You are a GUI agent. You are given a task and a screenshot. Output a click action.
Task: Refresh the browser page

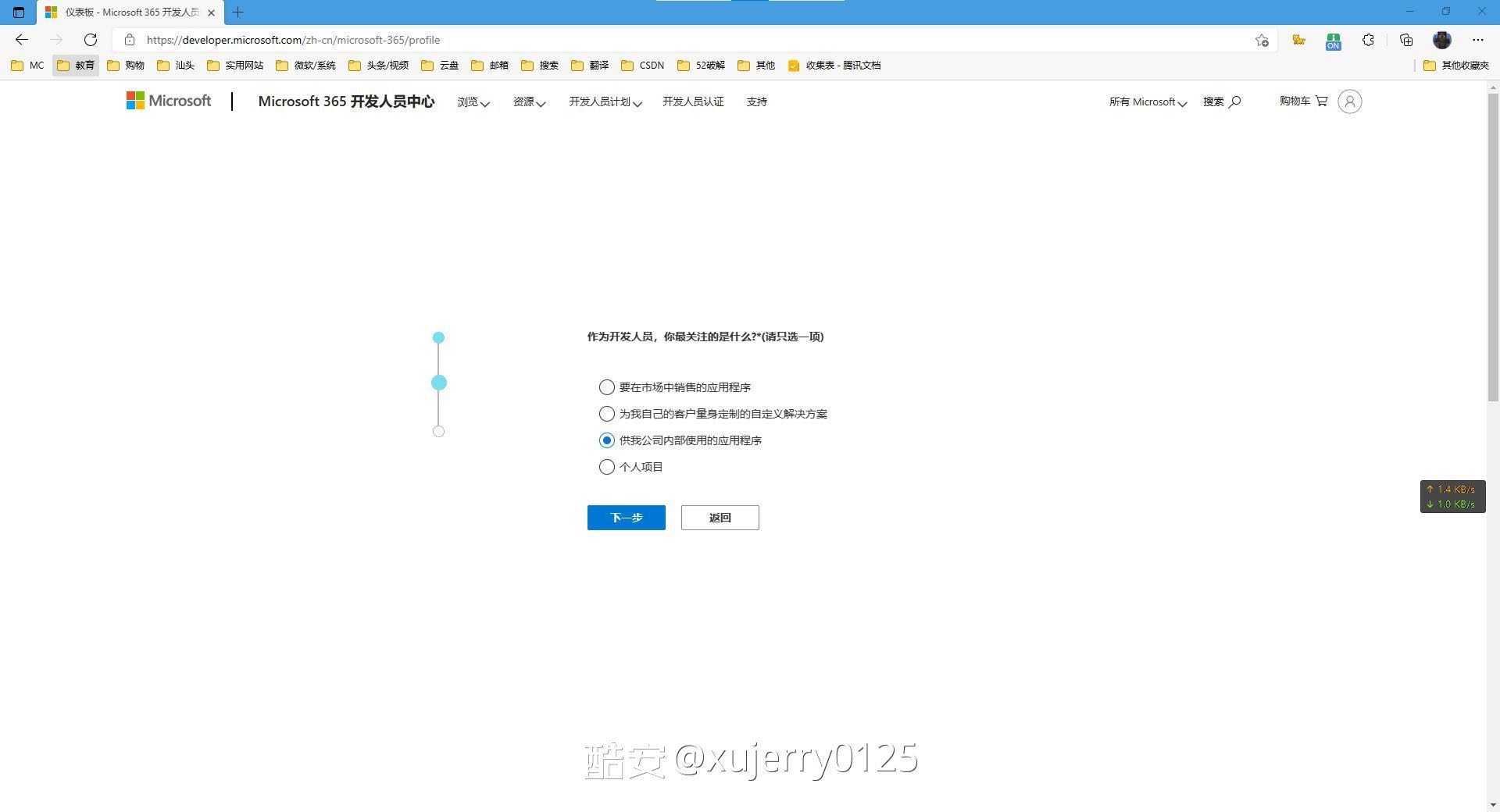point(91,40)
